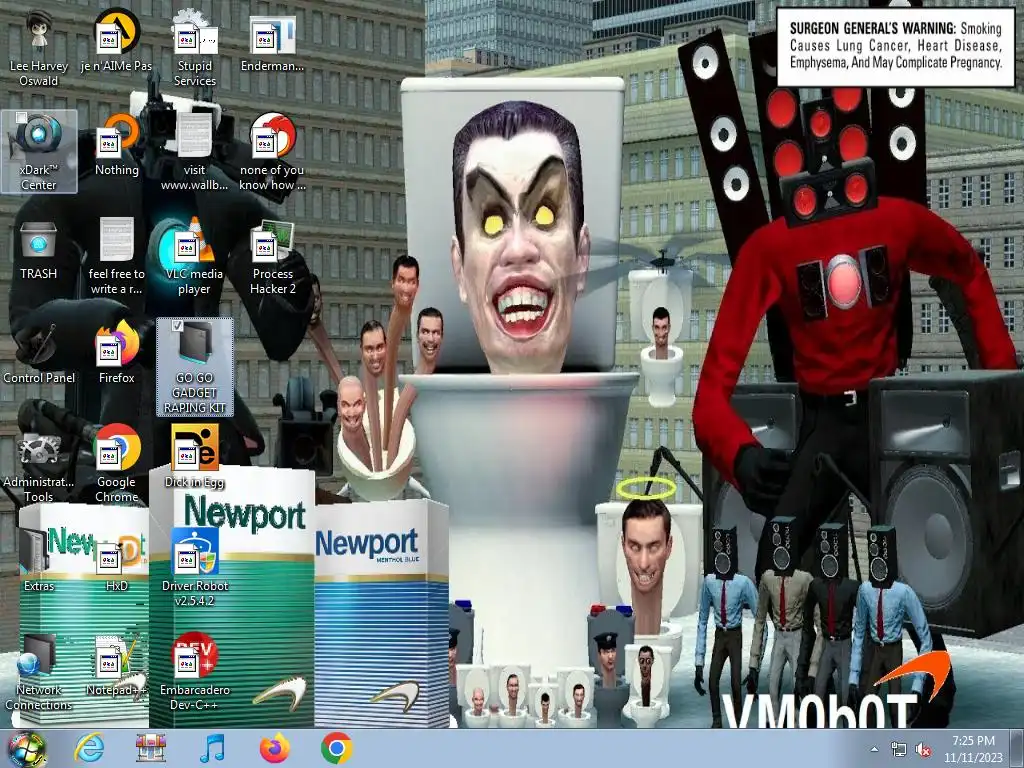This screenshot has width=1024, height=768.
Task: Open the taskbar clock showing 7:25 PM
Action: click(973, 749)
